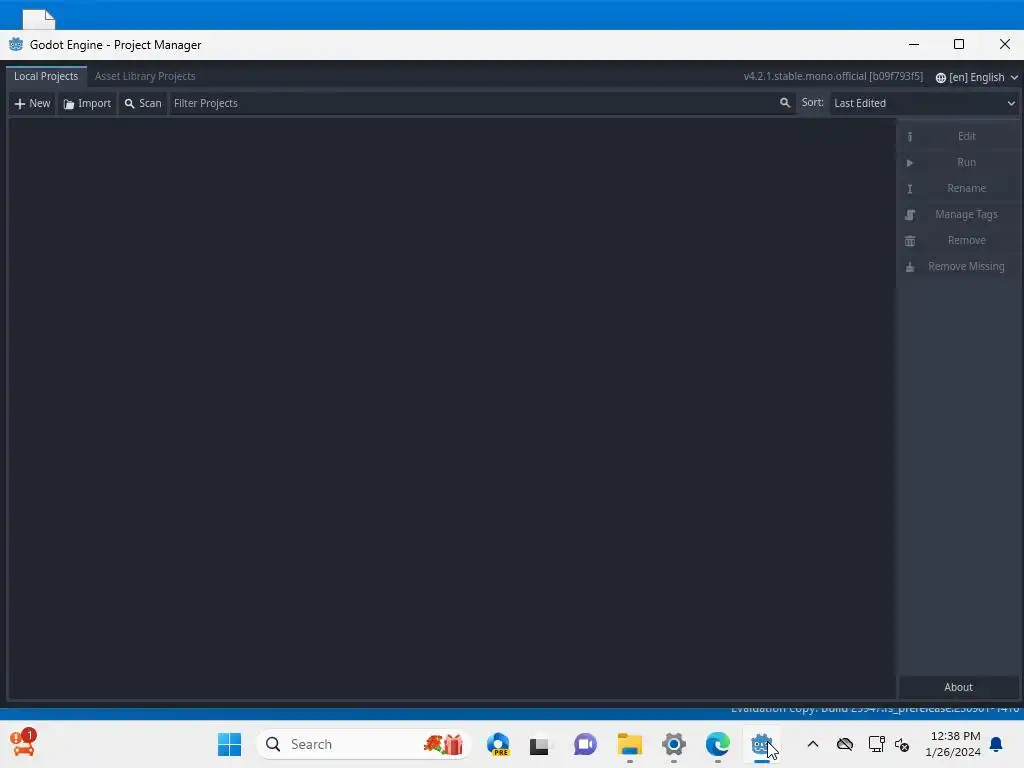This screenshot has width=1024, height=768.
Task: Click the Run project button
Action: pos(958,163)
